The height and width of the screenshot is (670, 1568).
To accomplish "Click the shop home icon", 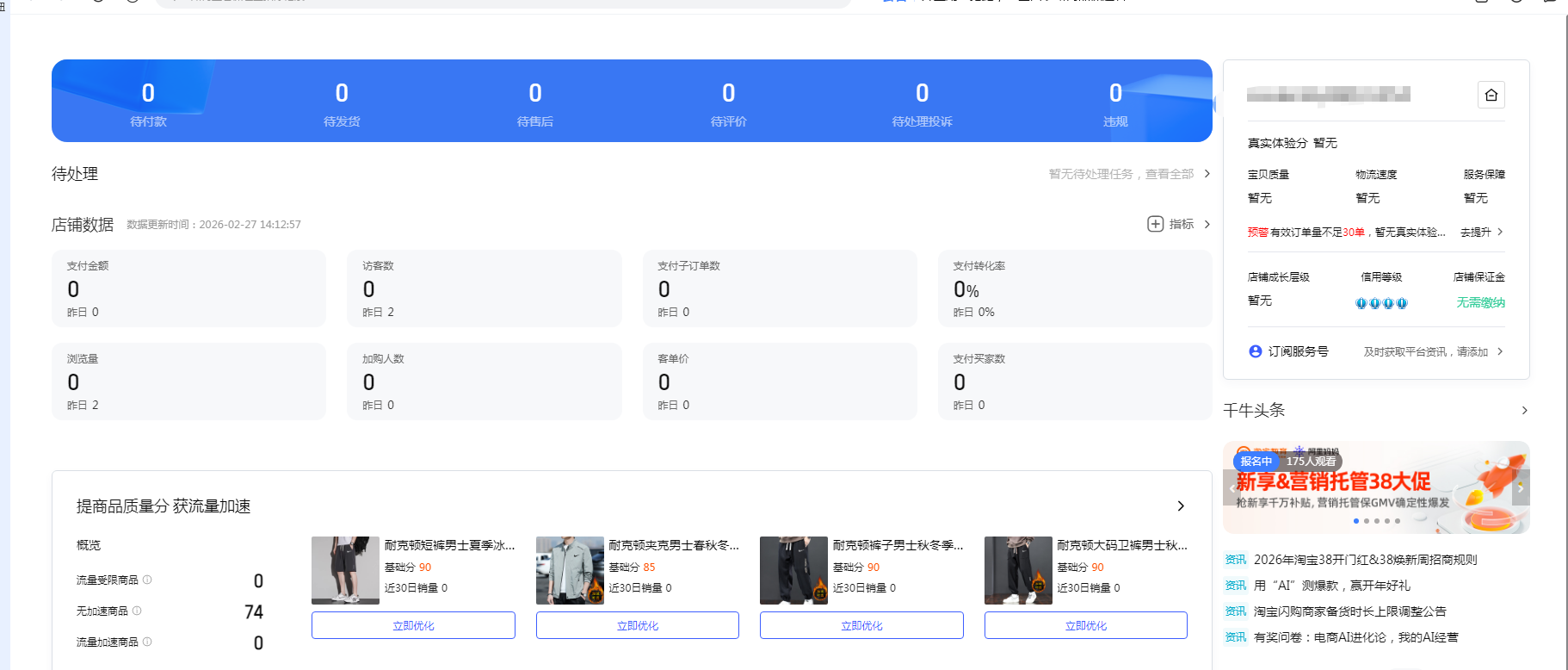I will pyautogui.click(x=1491, y=95).
